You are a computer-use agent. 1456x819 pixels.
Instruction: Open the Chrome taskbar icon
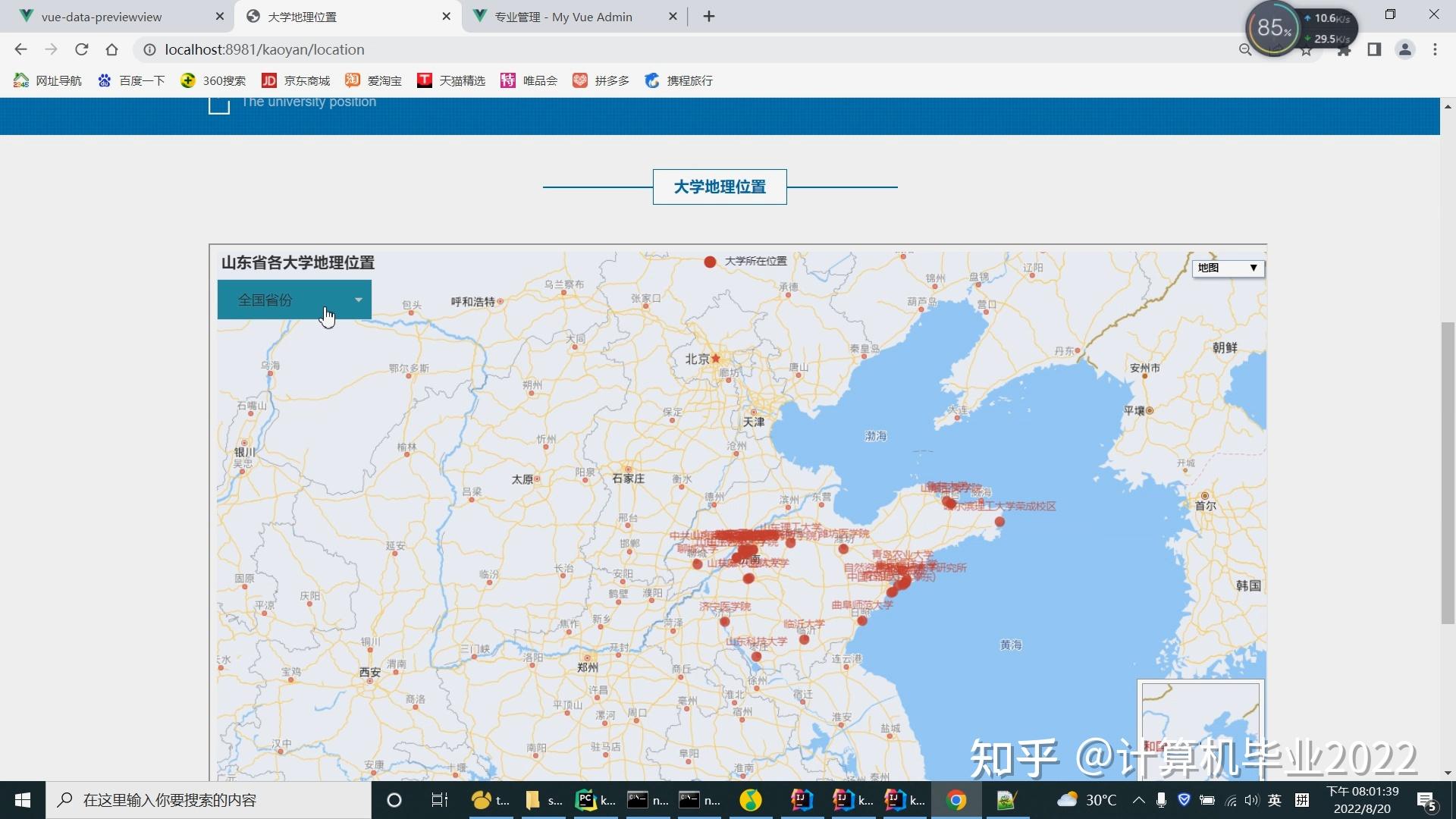(x=956, y=800)
